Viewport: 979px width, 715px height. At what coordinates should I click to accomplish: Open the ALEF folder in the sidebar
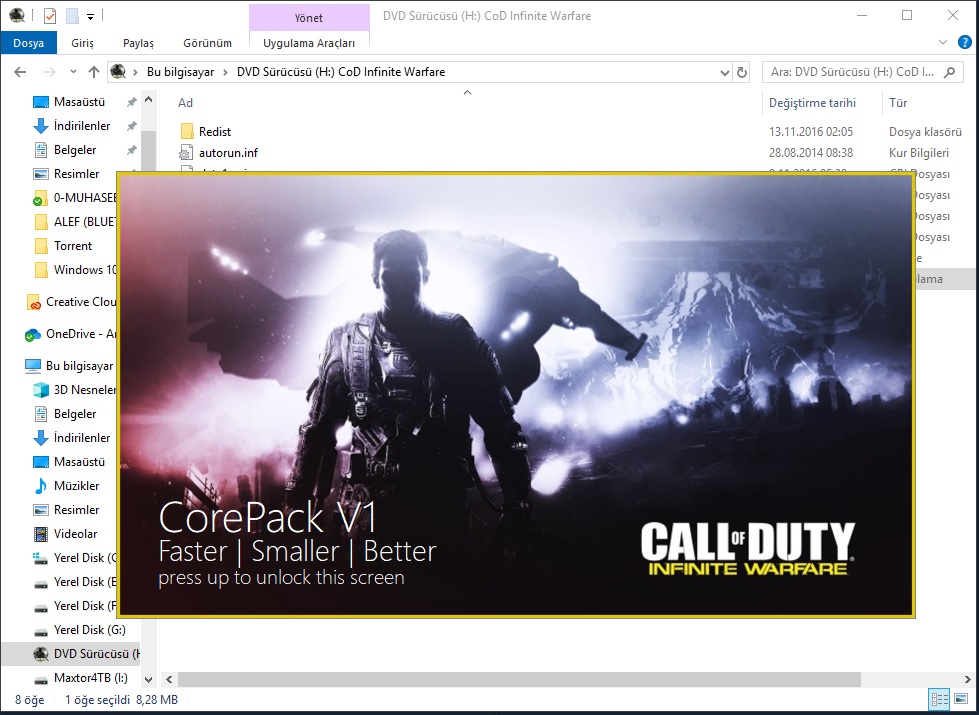tap(74, 222)
